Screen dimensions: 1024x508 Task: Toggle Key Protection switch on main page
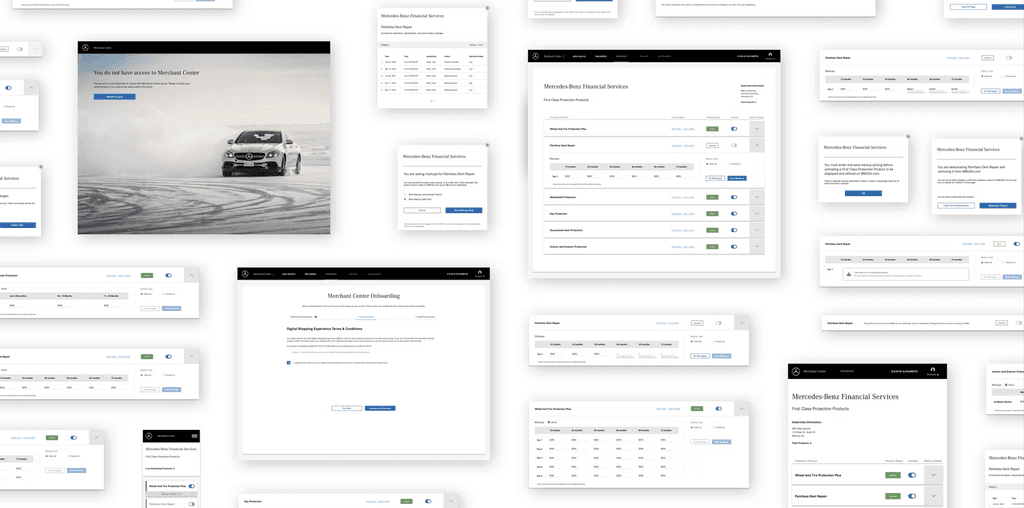coord(733,214)
